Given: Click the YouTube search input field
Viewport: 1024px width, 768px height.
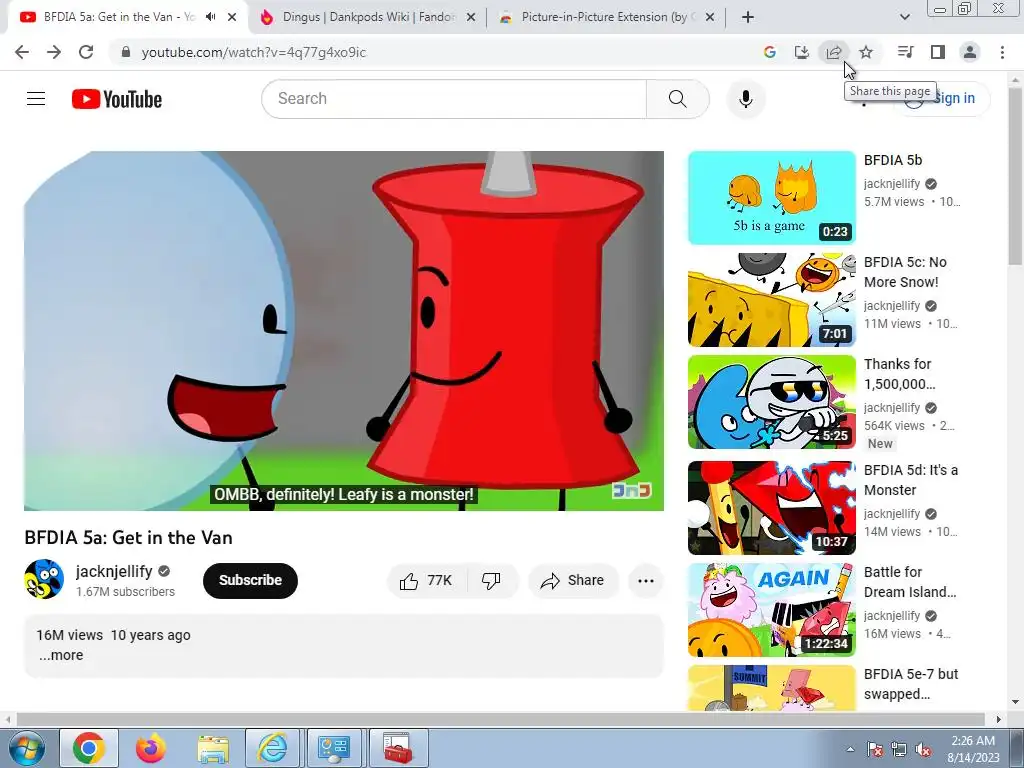Looking at the screenshot, I should [x=454, y=99].
